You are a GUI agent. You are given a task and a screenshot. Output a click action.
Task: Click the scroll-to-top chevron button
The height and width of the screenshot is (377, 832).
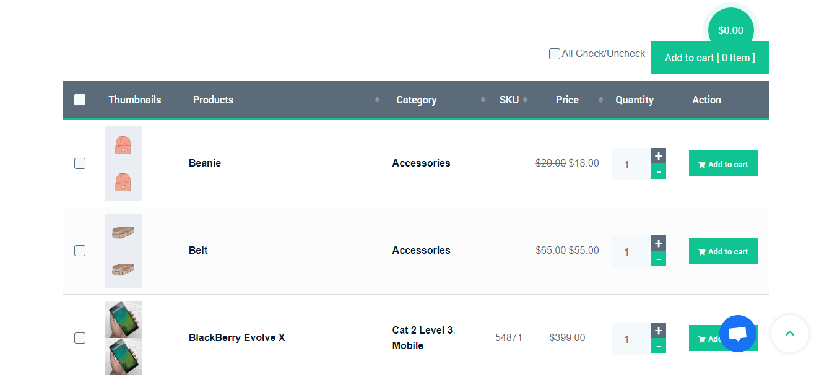(790, 333)
